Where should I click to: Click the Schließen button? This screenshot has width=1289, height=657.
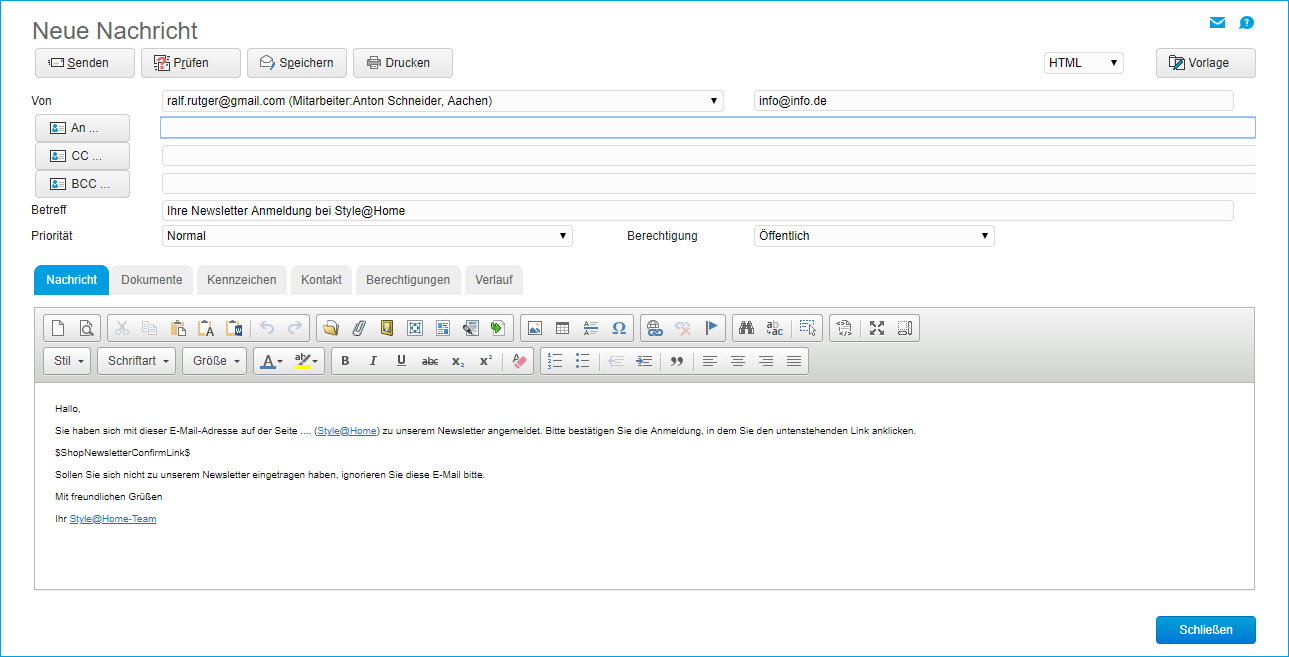pyautogui.click(x=1206, y=630)
